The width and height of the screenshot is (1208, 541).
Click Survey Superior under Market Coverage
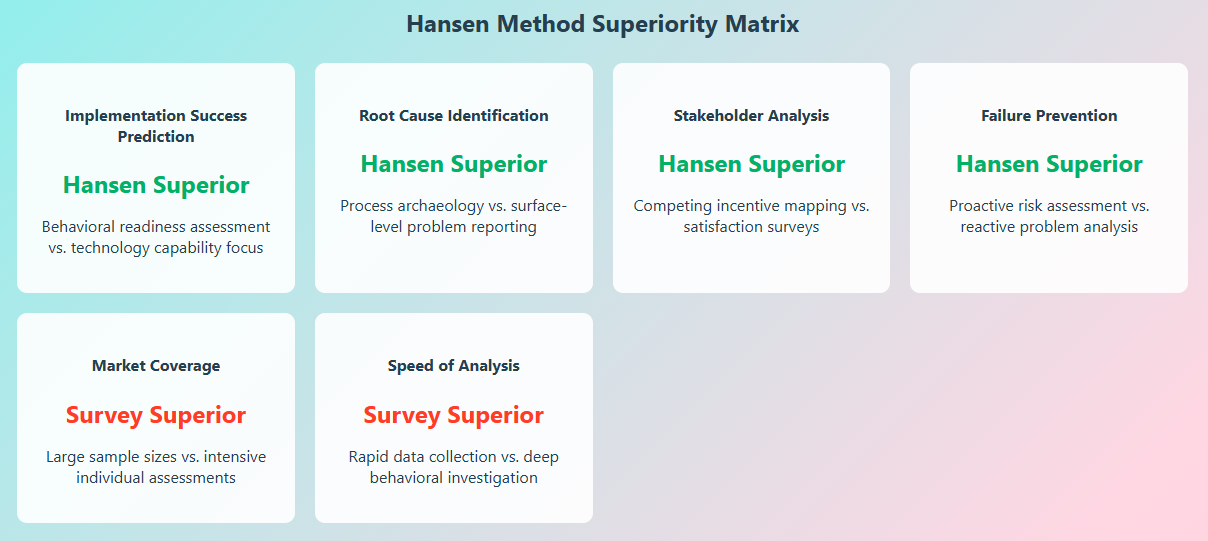156,415
